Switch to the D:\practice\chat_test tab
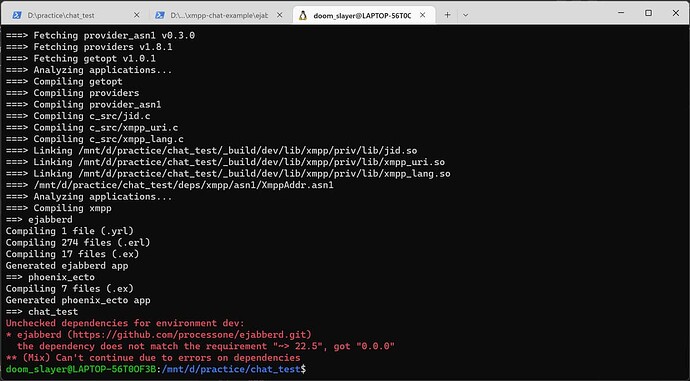 click(x=75, y=15)
